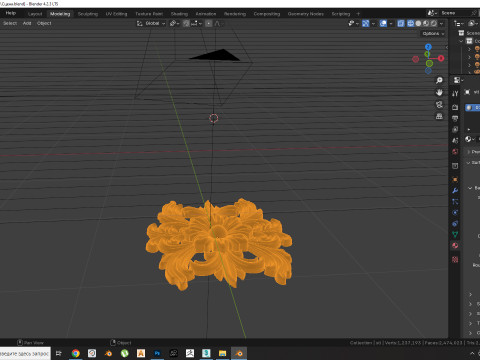The width and height of the screenshot is (480, 360).
Task: Open the Particles properties tab icon
Action: click(455, 202)
